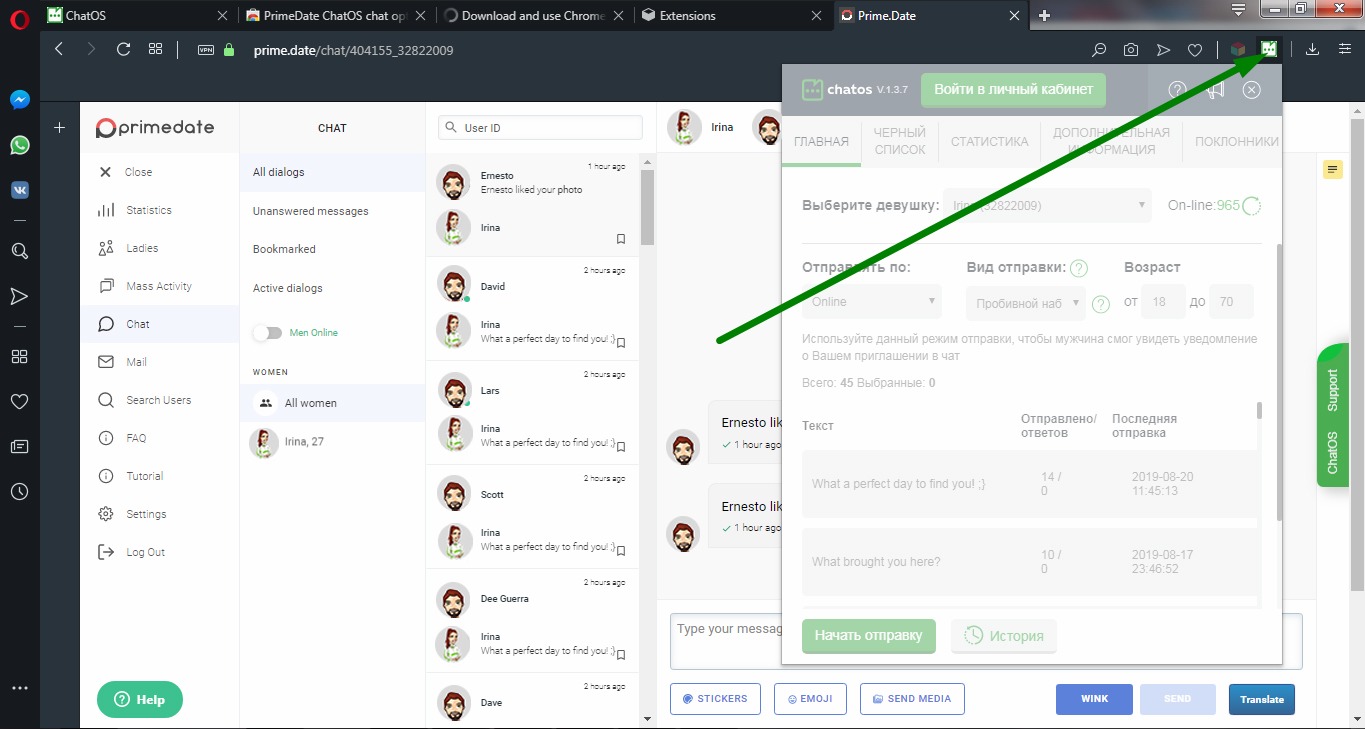Click the yellow note icon beside the chat
The width and height of the screenshot is (1365, 729).
coord(1332,170)
